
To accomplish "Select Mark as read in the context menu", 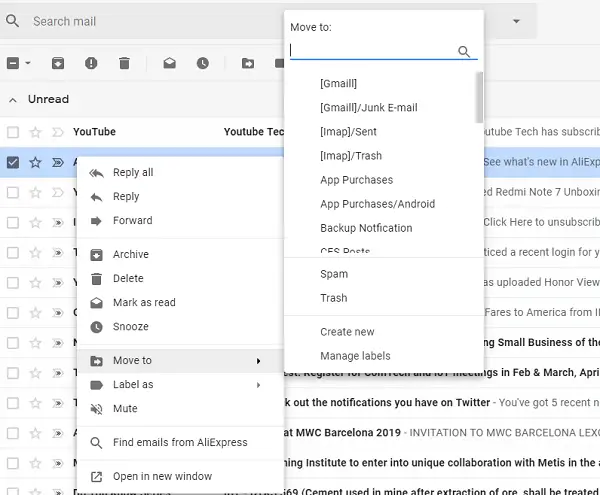I will click(180, 303).
